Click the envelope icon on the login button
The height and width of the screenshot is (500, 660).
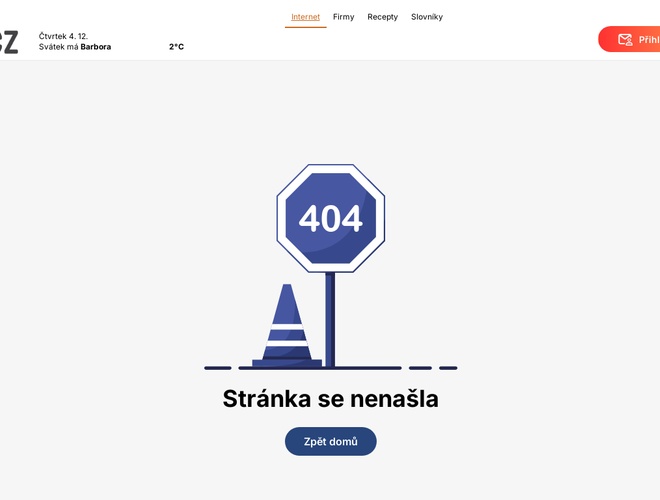click(625, 40)
